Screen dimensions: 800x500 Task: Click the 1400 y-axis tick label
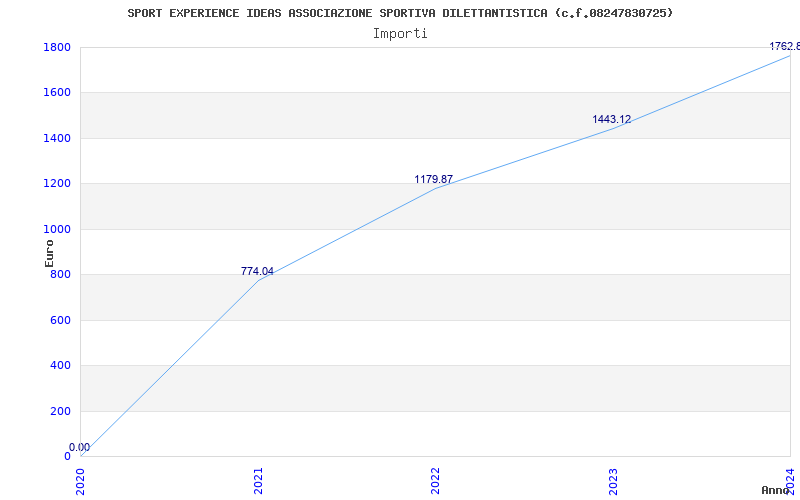(57, 138)
